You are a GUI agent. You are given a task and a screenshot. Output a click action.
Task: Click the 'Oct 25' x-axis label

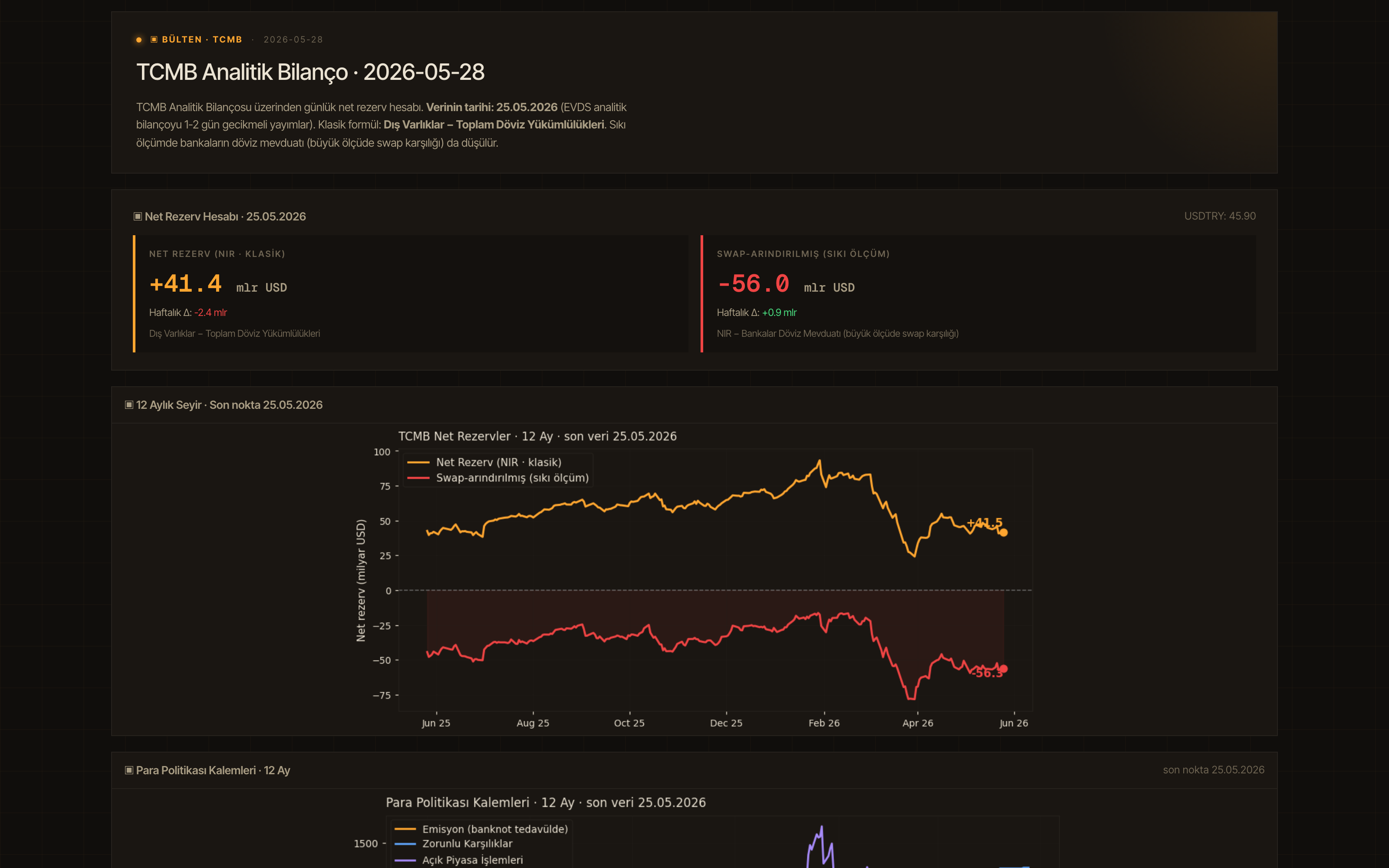(629, 723)
